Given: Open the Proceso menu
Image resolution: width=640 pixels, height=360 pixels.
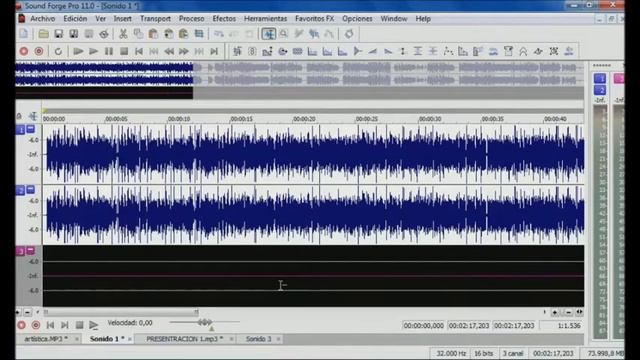Looking at the screenshot, I should click(x=191, y=19).
